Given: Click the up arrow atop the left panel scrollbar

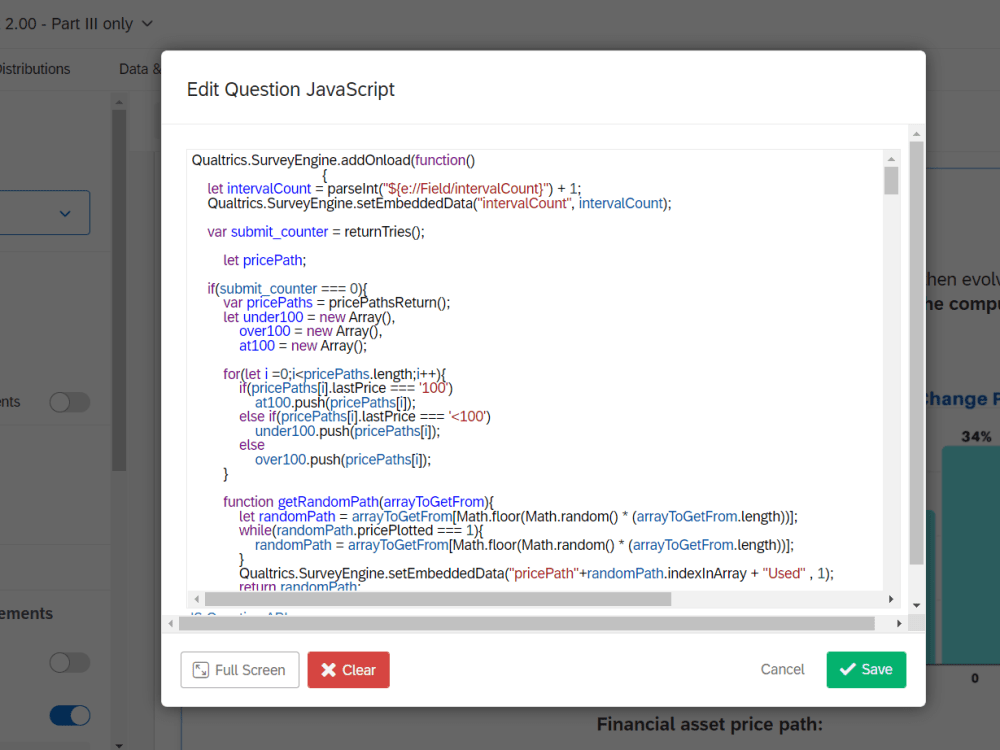Looking at the screenshot, I should (x=119, y=100).
